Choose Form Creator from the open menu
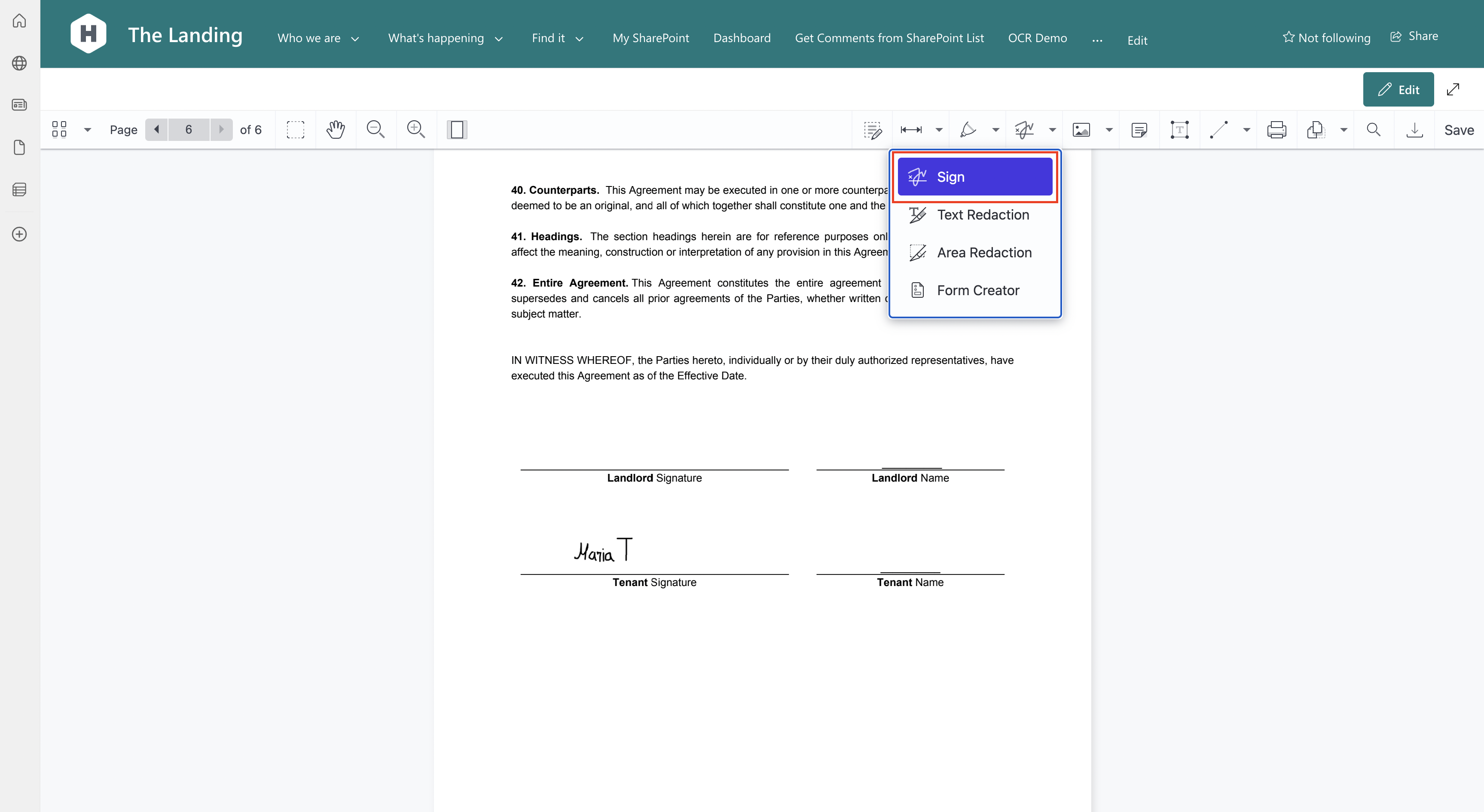The image size is (1484, 812). 977,290
